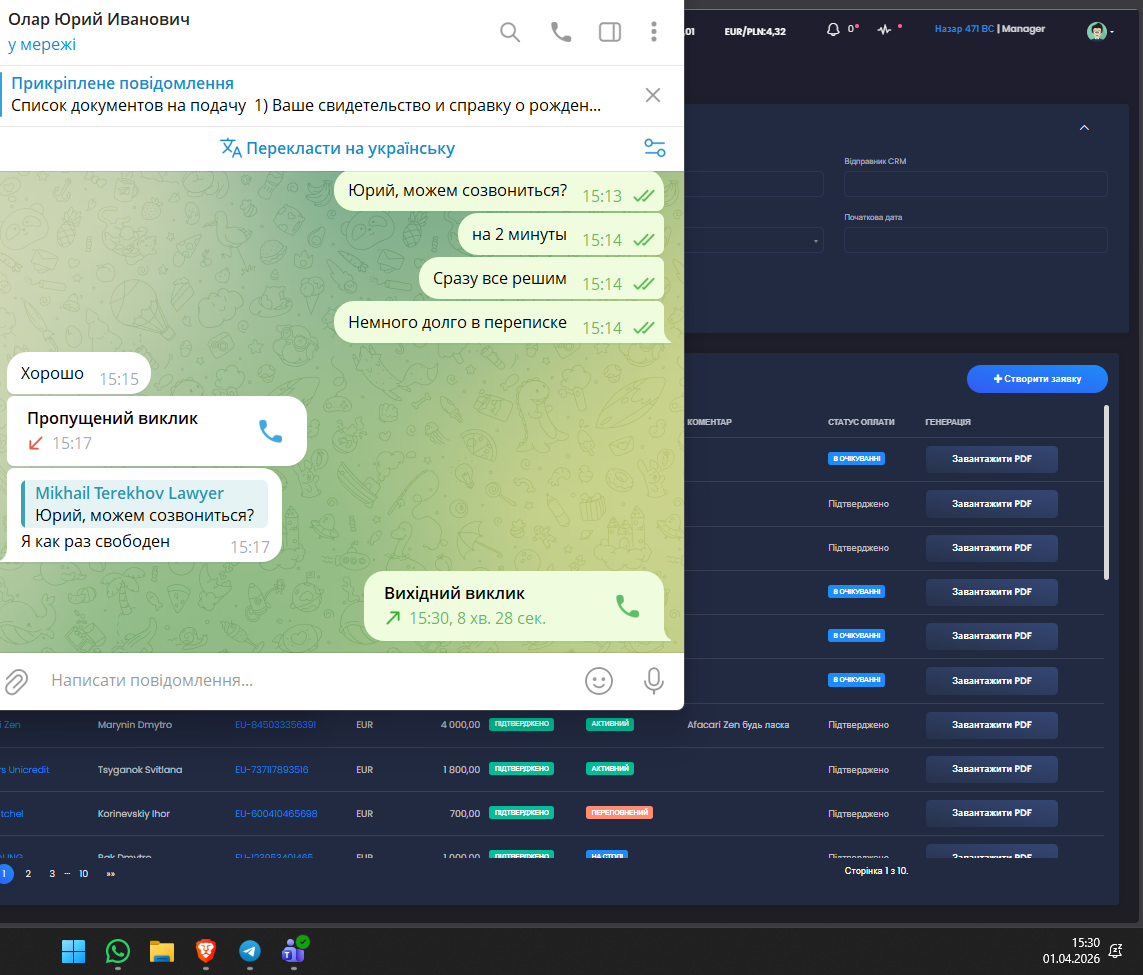1143x975 pixels.
Task: Click Translate to Ukrainian link
Action: pos(338,148)
